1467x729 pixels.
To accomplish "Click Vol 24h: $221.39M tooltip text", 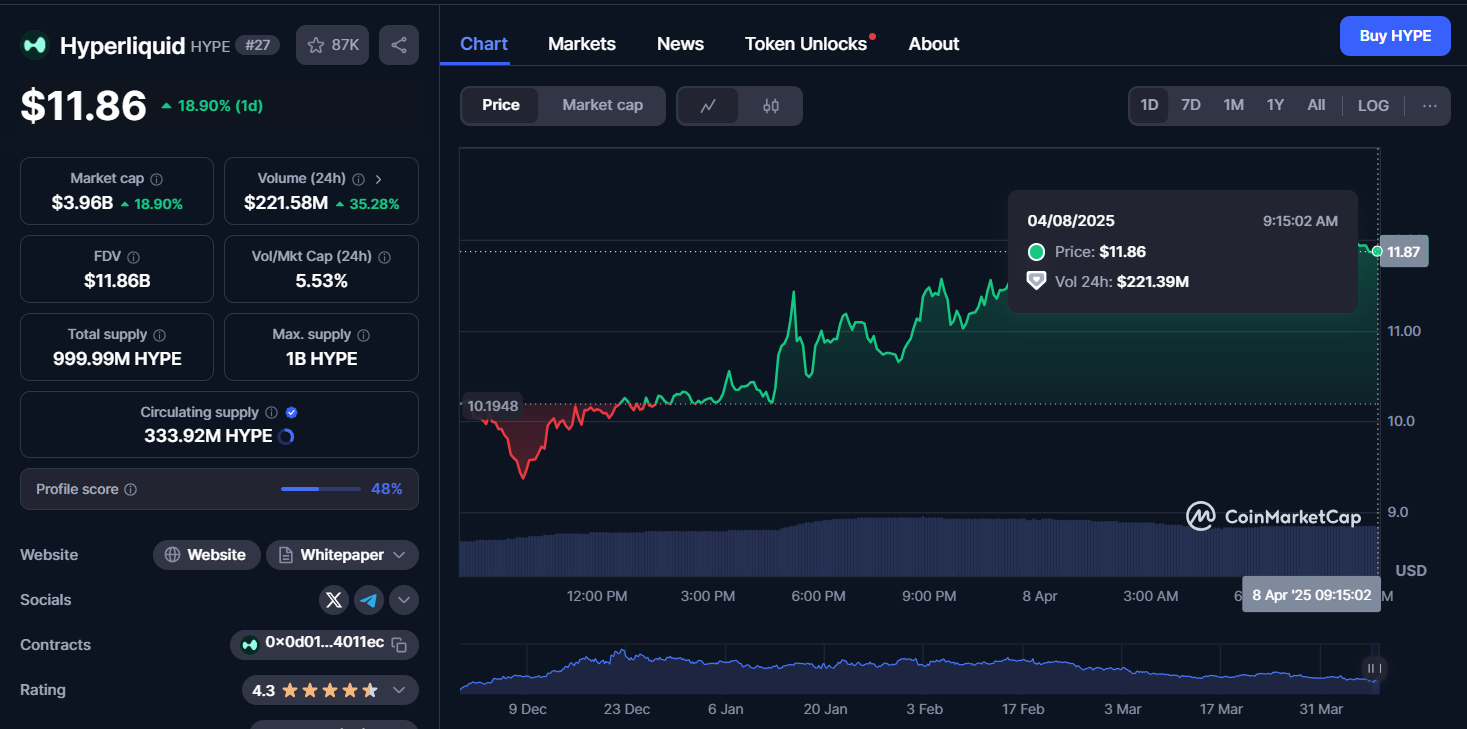I will pyautogui.click(x=1122, y=282).
